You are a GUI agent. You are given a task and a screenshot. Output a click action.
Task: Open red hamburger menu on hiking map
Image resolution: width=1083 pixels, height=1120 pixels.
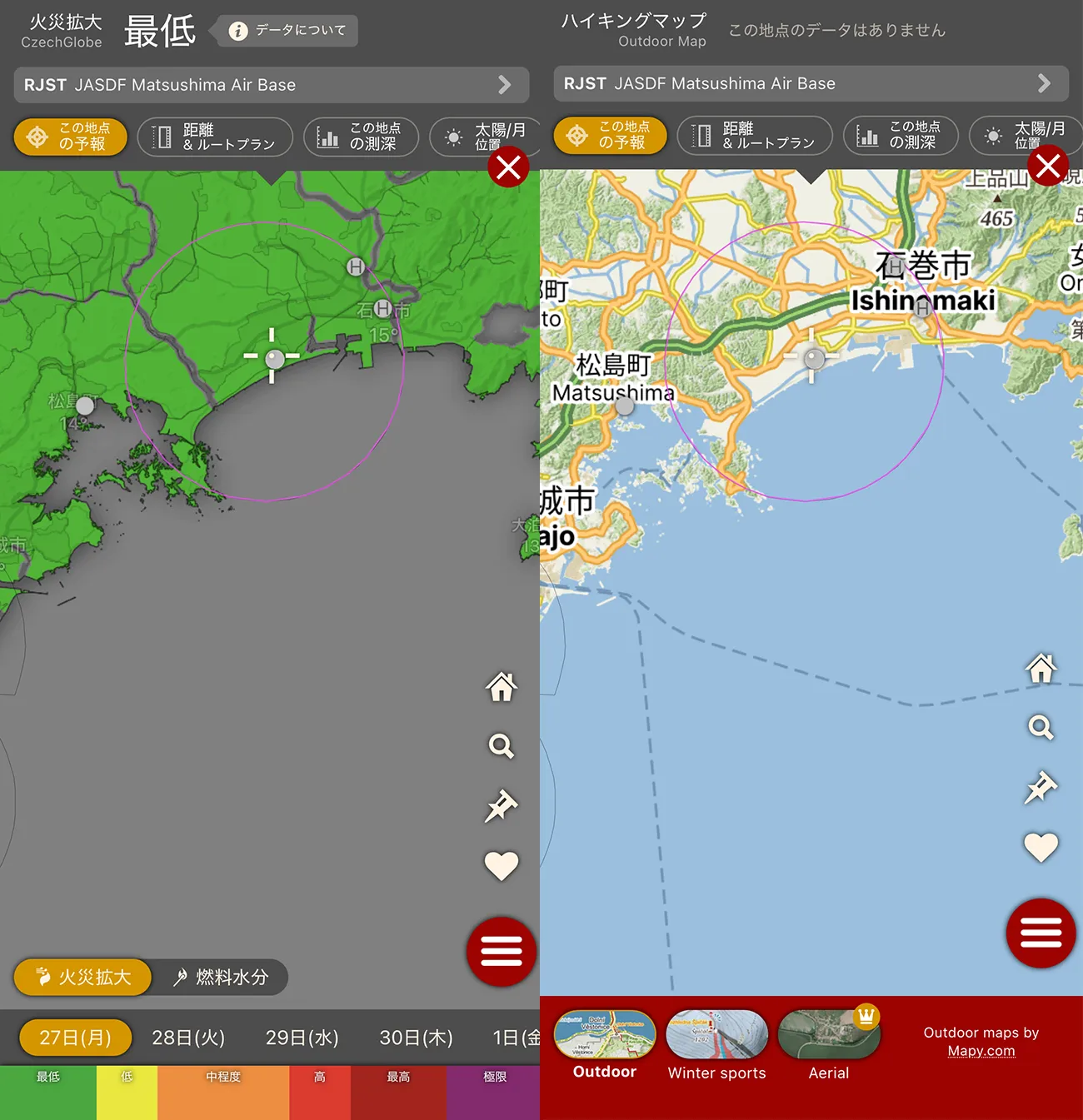click(x=1041, y=933)
